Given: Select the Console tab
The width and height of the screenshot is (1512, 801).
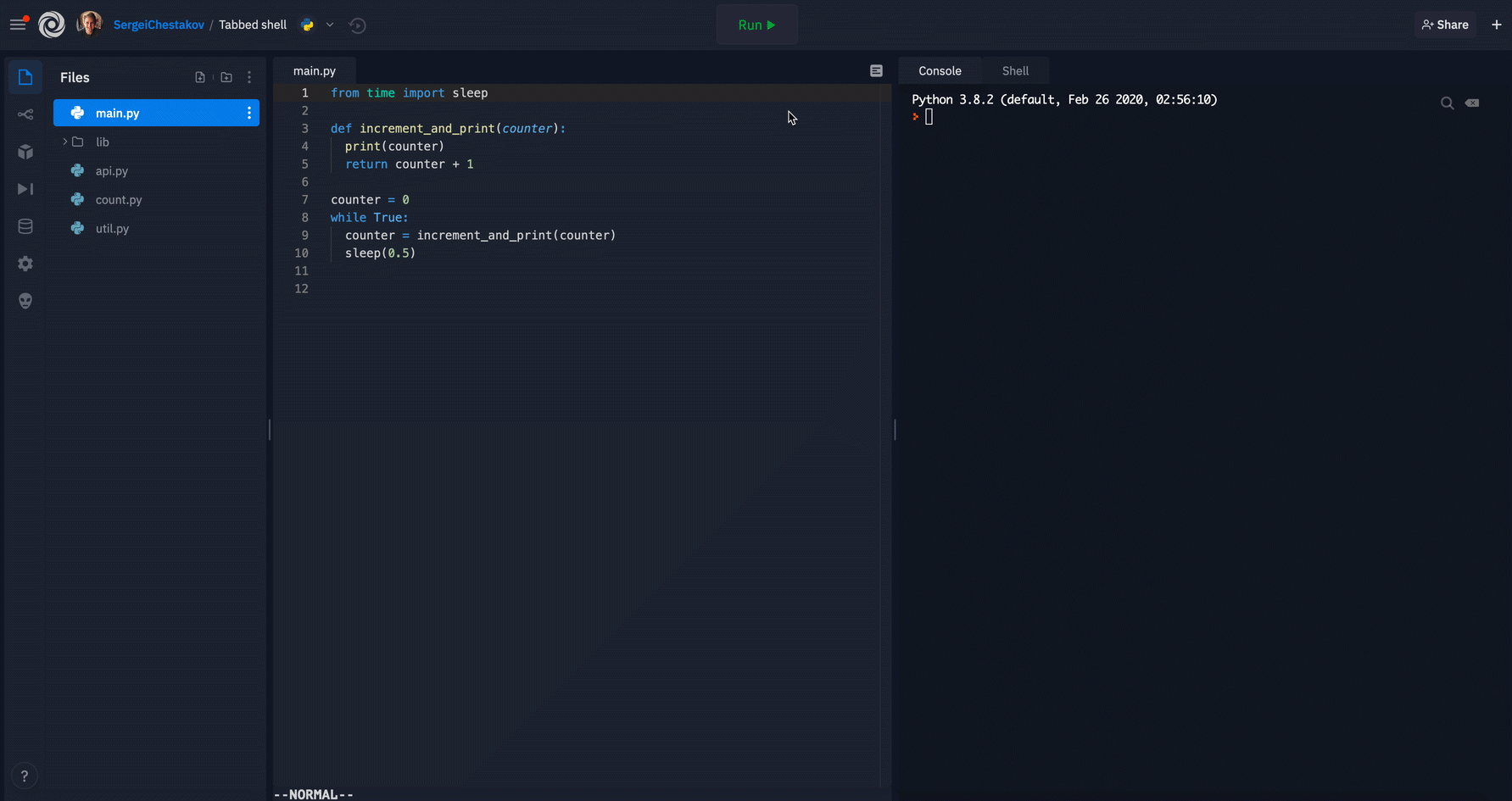Looking at the screenshot, I should (940, 71).
